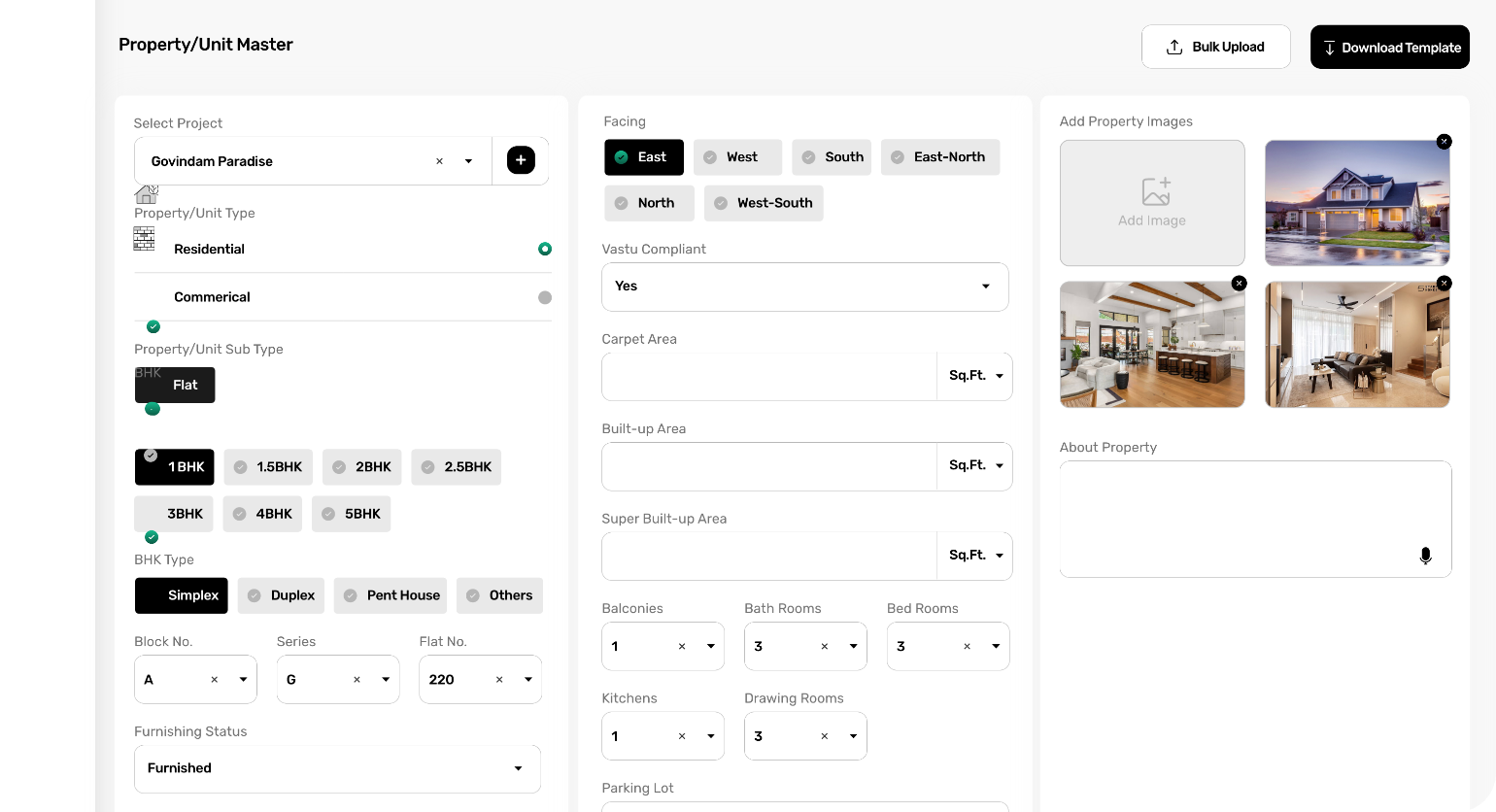This screenshot has width=1496, height=812.
Task: Select West facing option
Action: (737, 157)
